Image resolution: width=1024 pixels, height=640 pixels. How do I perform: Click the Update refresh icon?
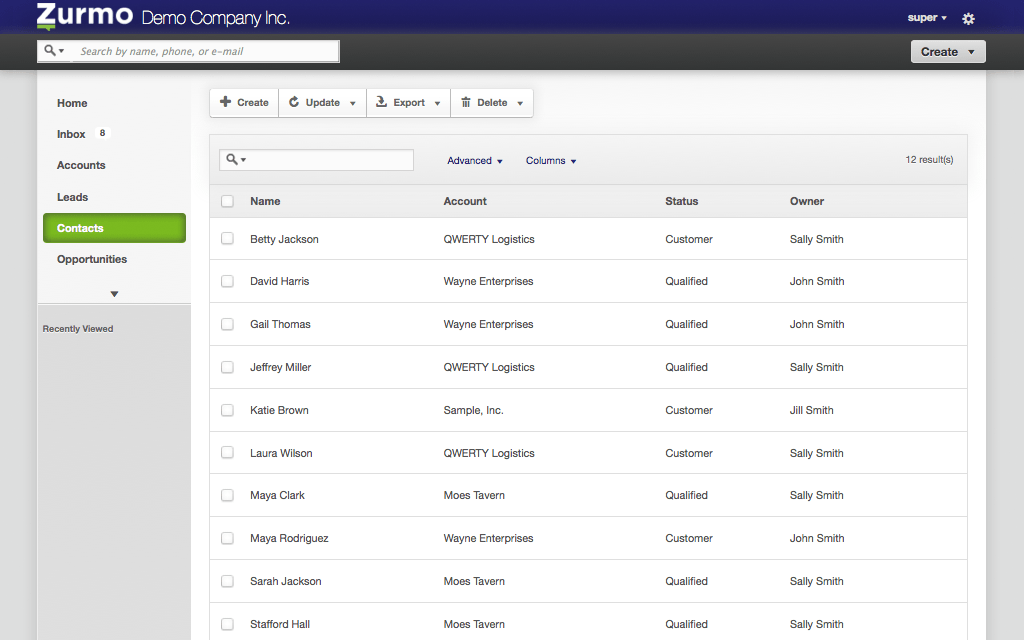tap(294, 102)
